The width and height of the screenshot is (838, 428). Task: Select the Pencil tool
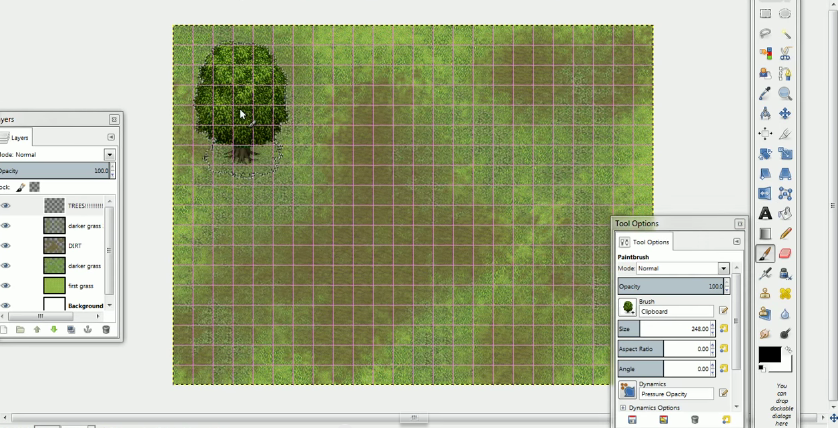785,234
